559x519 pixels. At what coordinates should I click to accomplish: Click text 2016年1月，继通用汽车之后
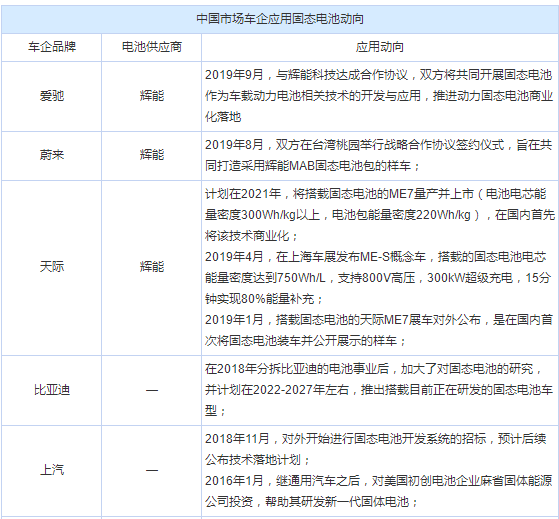coord(378,481)
